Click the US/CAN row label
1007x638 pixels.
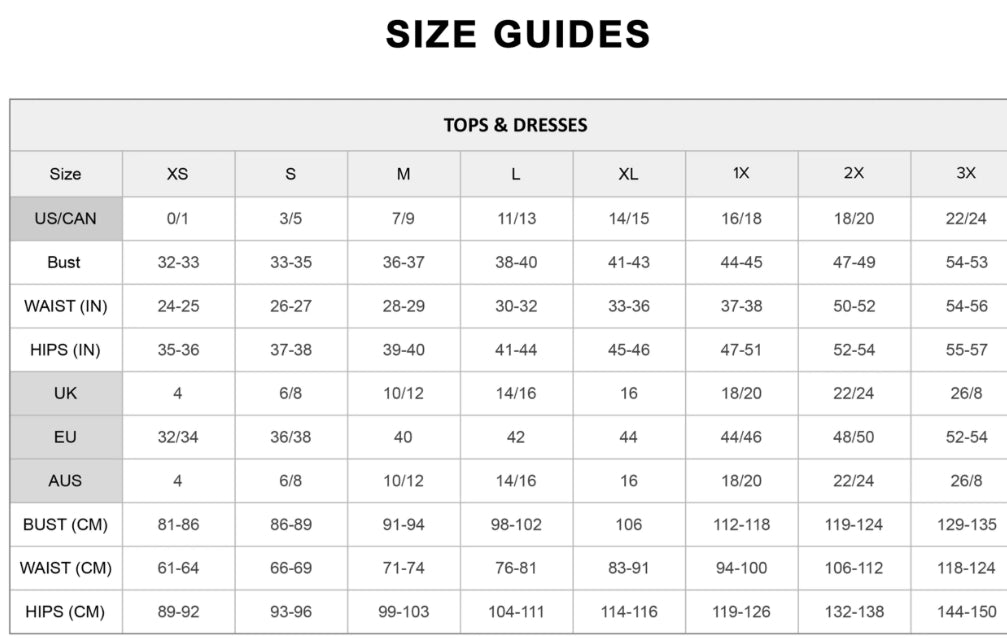(65, 218)
